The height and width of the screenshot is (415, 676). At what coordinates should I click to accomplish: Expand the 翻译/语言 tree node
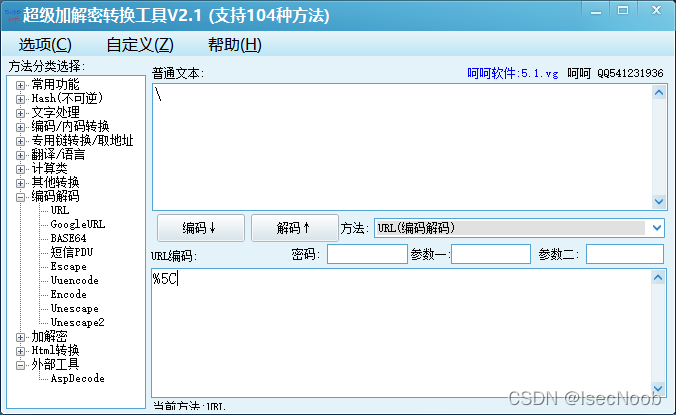[20, 155]
